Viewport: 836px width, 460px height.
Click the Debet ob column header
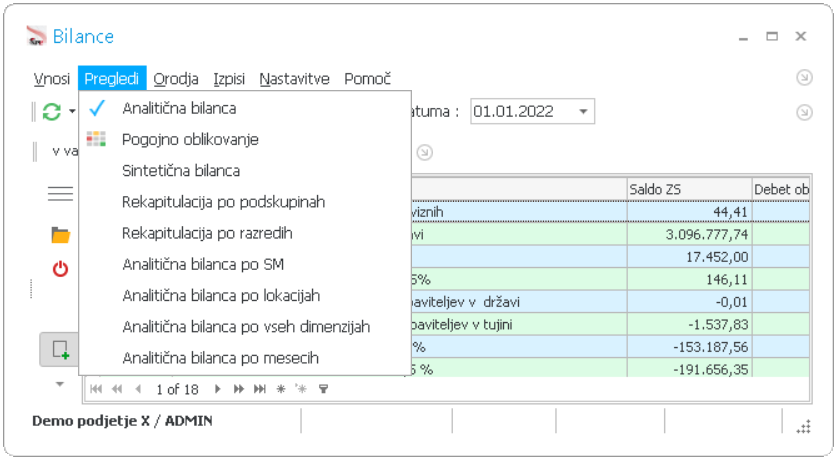point(781,189)
